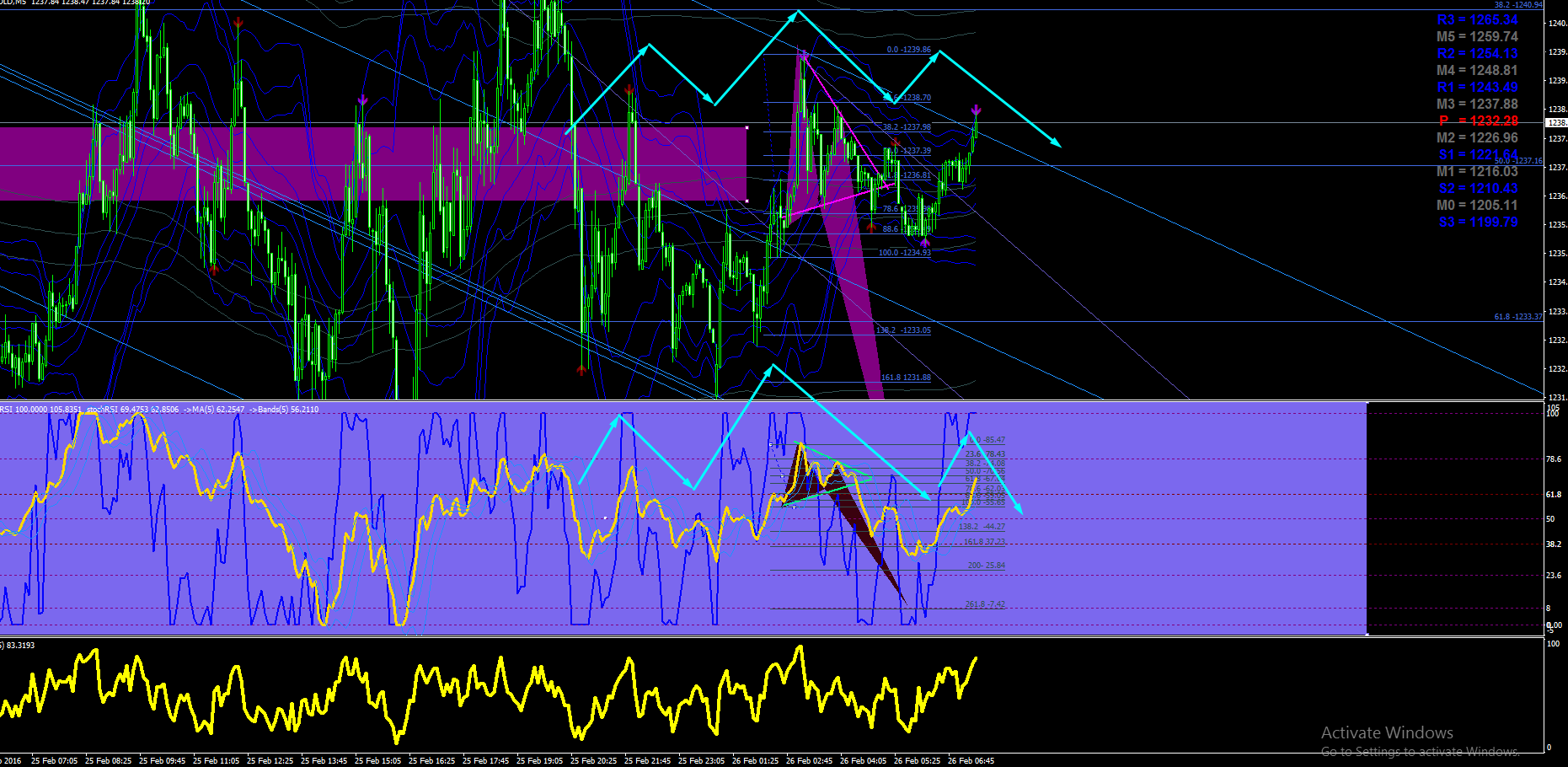
Task: Click the M1 = 1216.03 midpoint label
Action: point(1477,172)
